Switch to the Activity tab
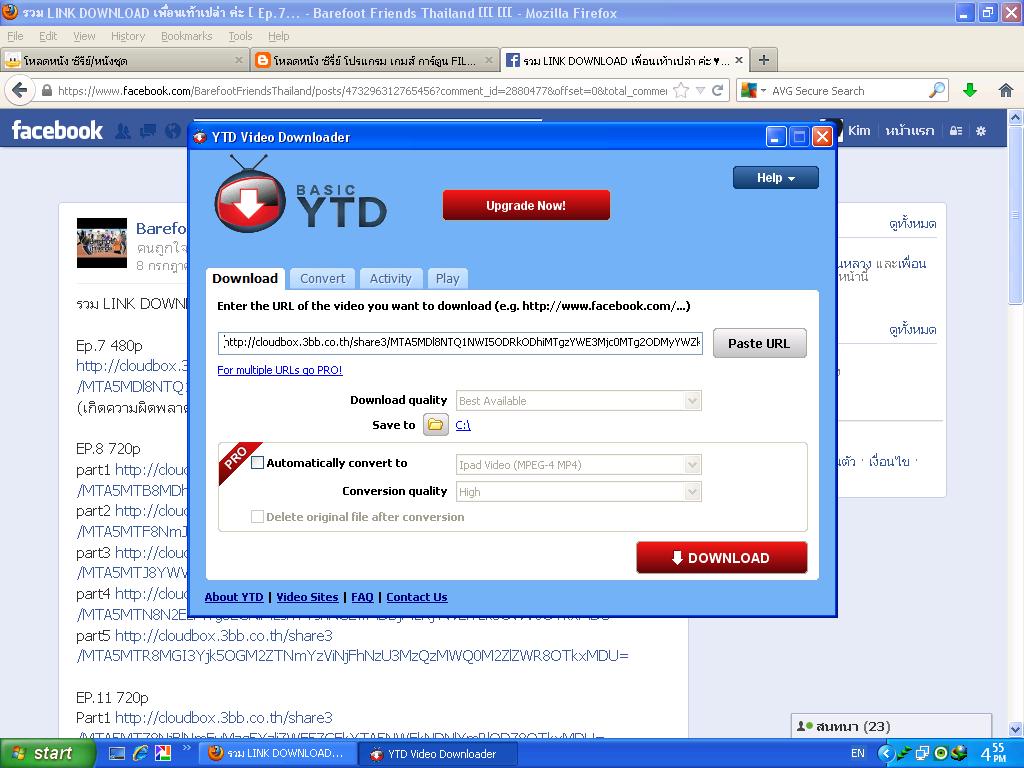The width and height of the screenshot is (1024, 768). pos(391,279)
